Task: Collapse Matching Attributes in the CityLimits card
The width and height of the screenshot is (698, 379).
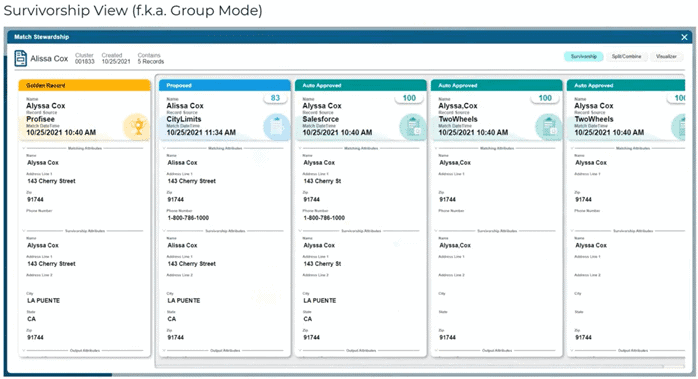Action: coord(164,148)
